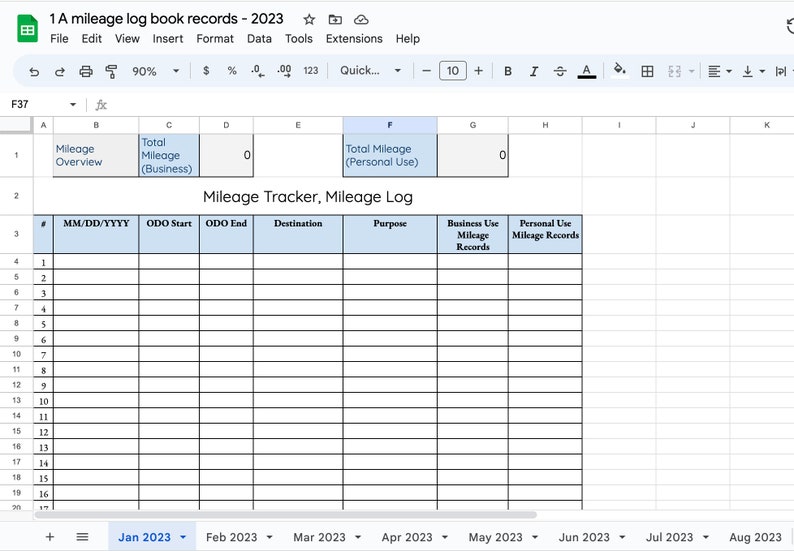Decrease decimal places
The image size is (794, 551).
pyautogui.click(x=258, y=71)
